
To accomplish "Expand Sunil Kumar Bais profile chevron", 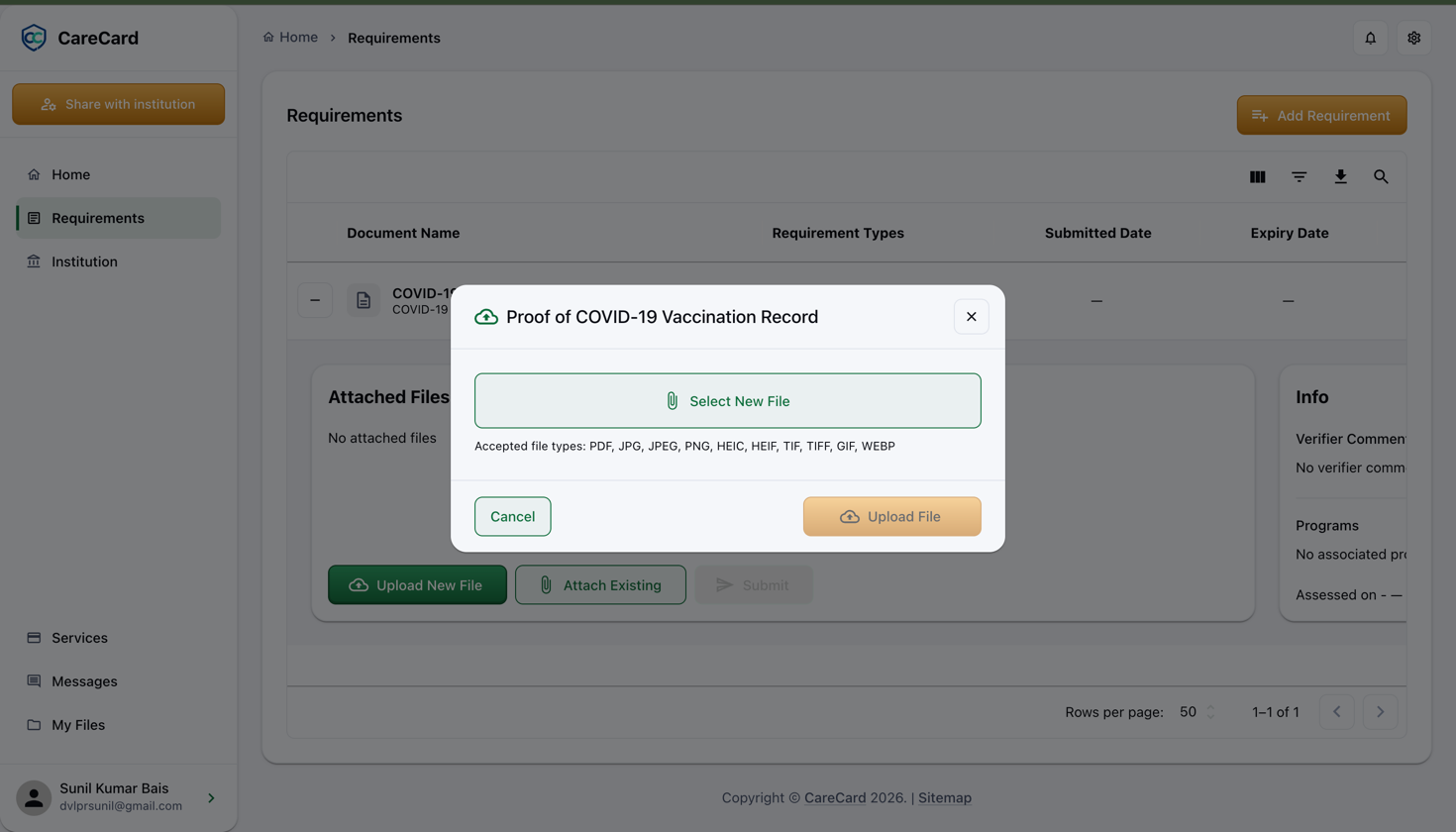I will (x=211, y=797).
